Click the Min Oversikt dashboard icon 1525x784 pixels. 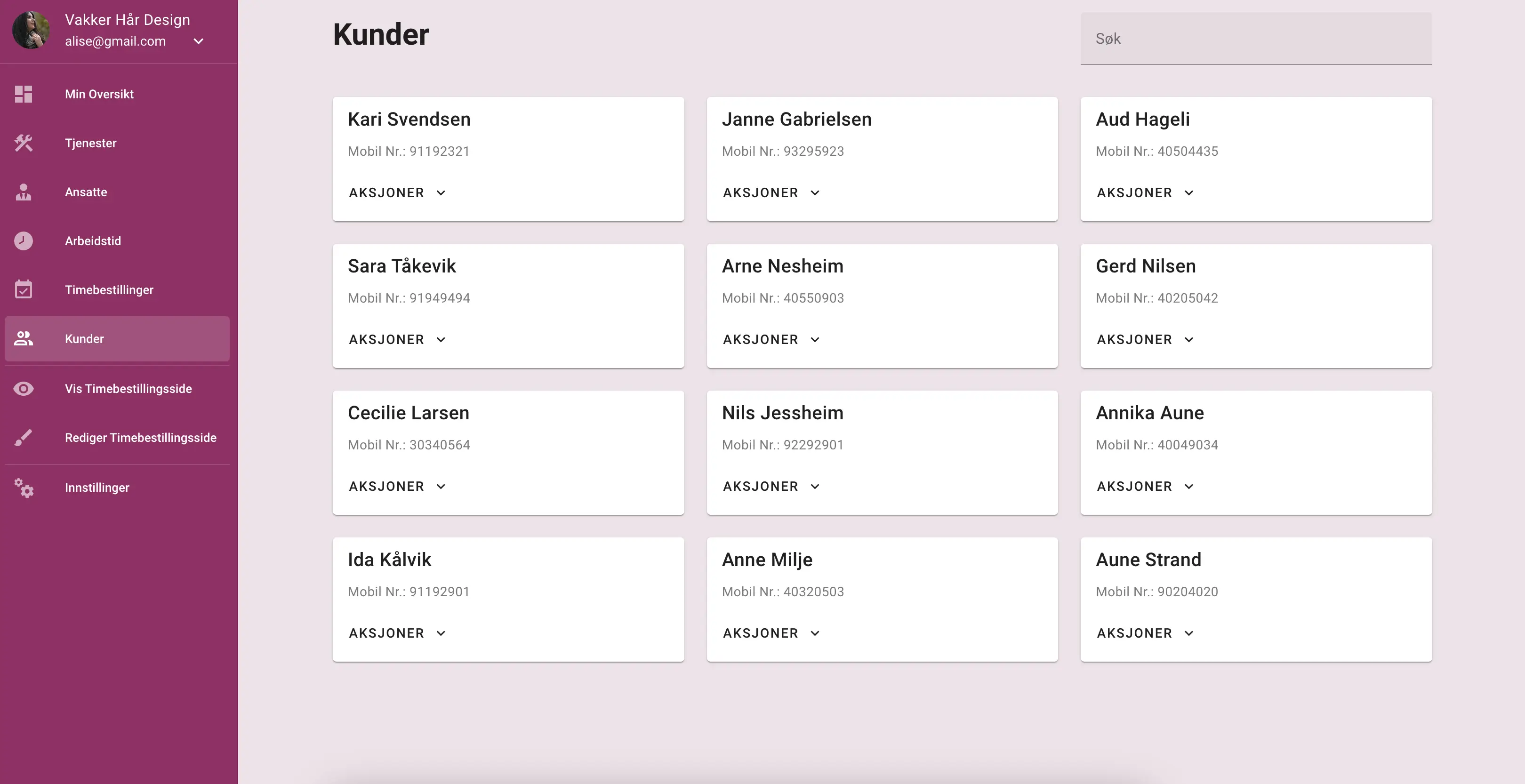point(24,94)
